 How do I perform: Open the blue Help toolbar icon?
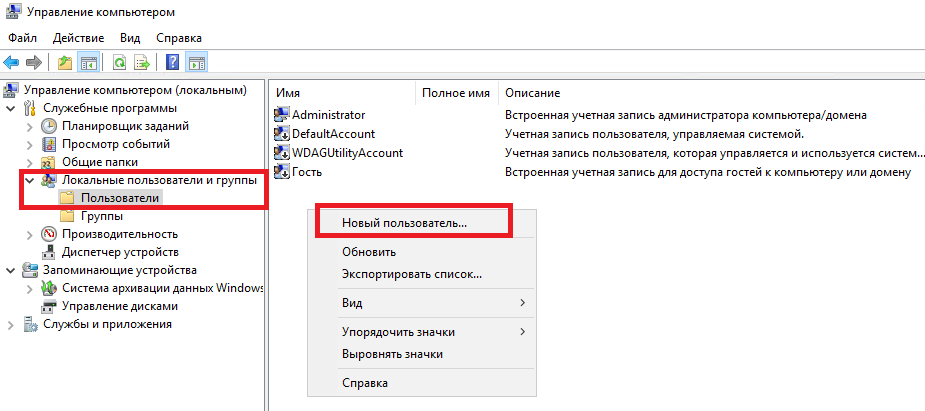[x=173, y=62]
